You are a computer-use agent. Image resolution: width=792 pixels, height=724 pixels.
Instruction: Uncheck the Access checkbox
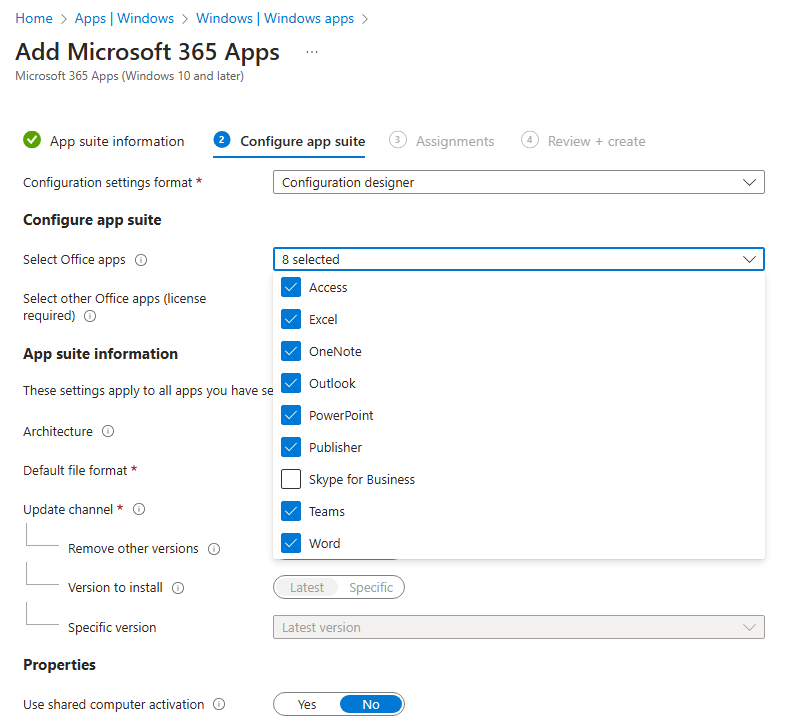pos(291,287)
